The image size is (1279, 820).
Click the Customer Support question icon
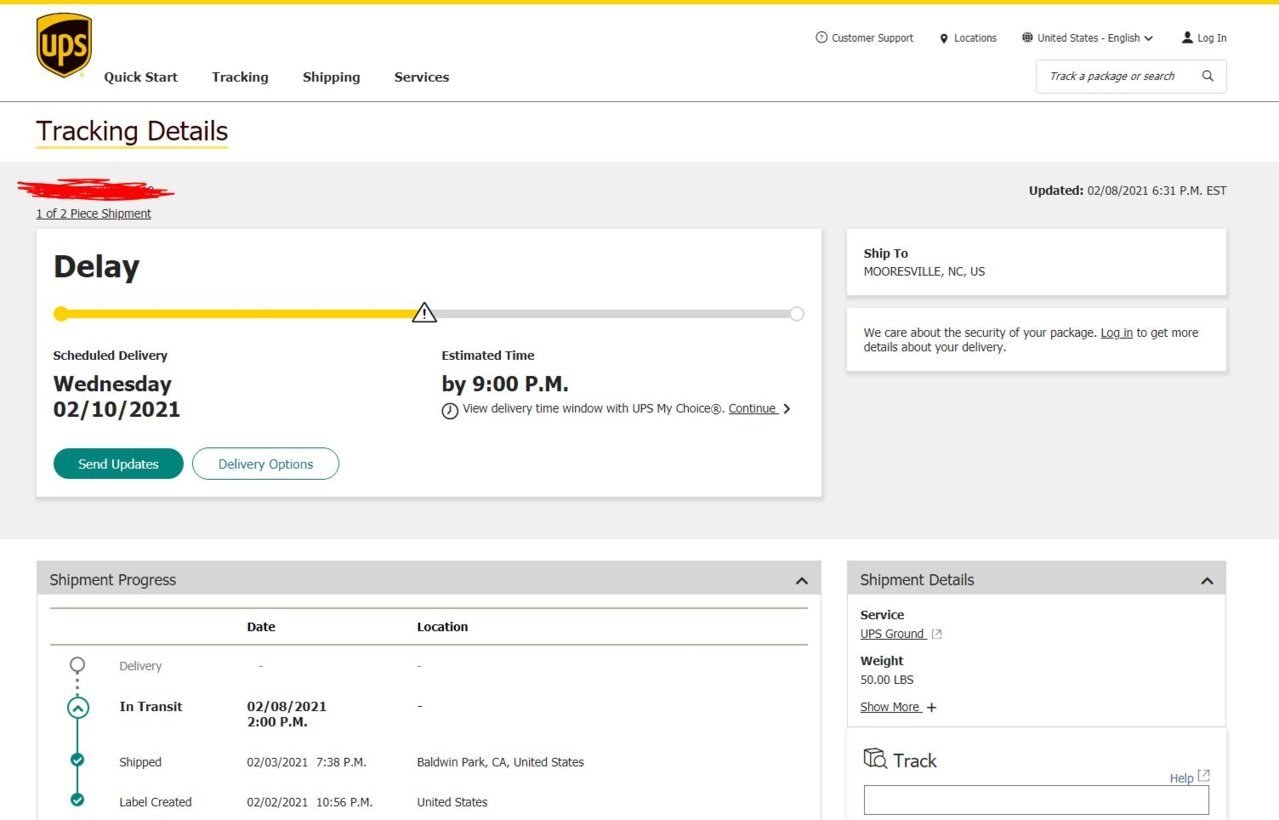[x=822, y=38]
